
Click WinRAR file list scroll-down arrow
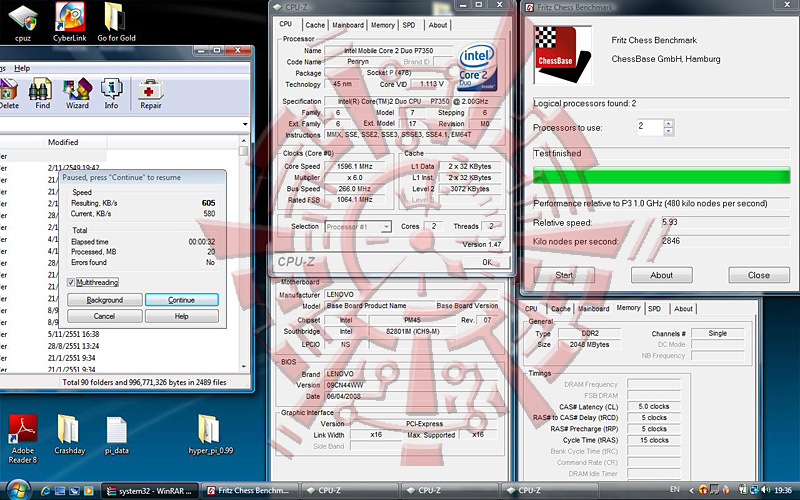[244, 366]
